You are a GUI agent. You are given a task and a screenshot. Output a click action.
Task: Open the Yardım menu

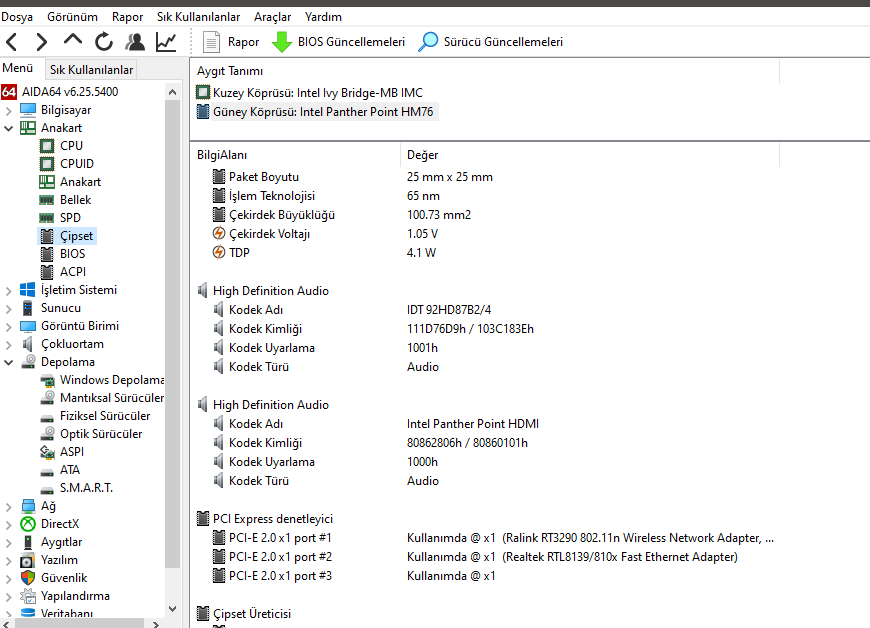tap(323, 17)
